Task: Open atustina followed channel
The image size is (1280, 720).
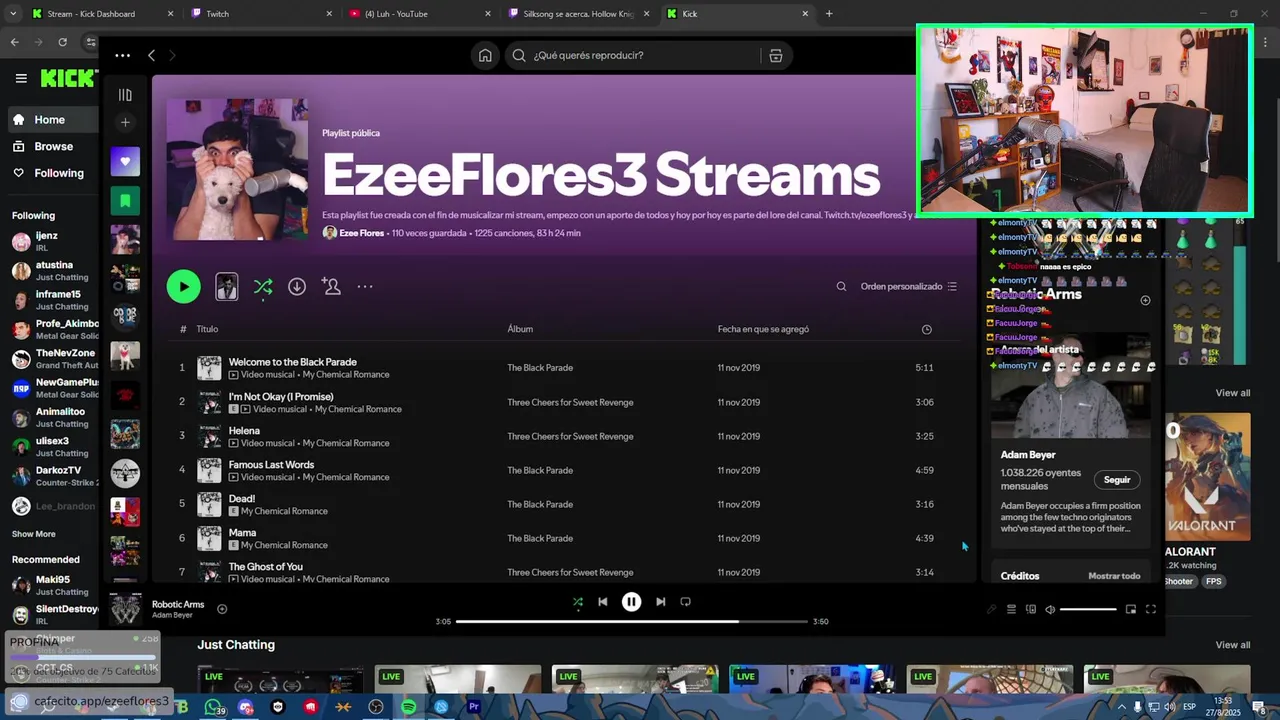Action: coord(52,270)
